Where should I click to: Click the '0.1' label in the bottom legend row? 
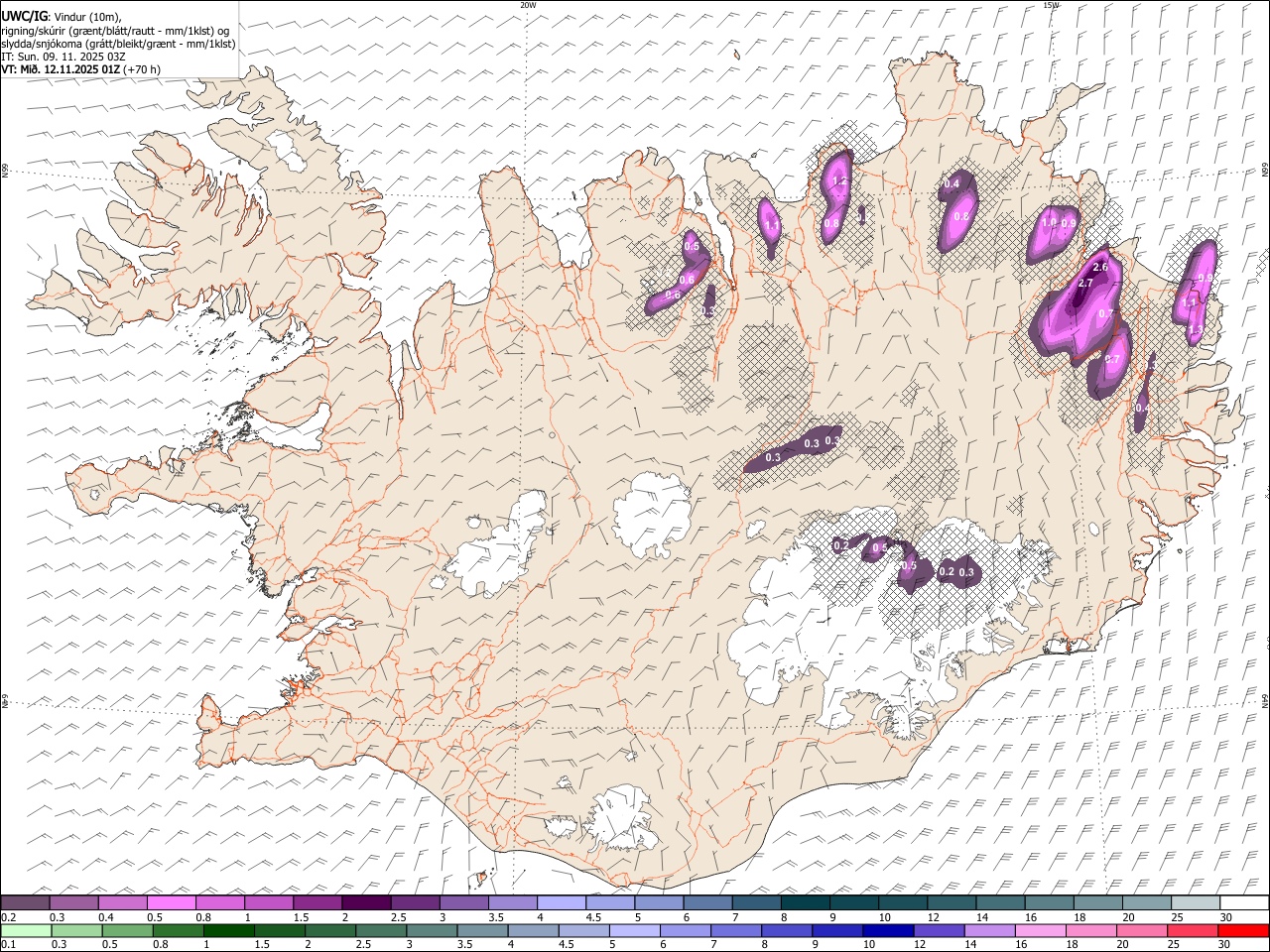pyautogui.click(x=7, y=944)
